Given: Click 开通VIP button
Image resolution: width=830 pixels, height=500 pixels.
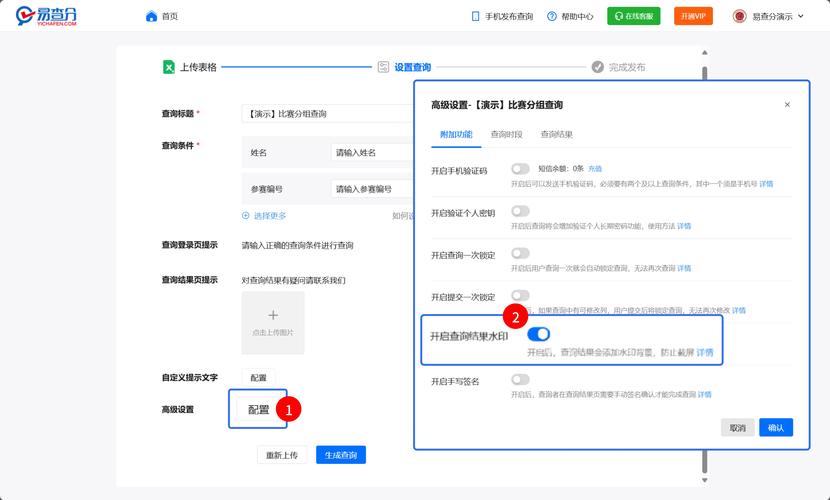Looking at the screenshot, I should (693, 16).
